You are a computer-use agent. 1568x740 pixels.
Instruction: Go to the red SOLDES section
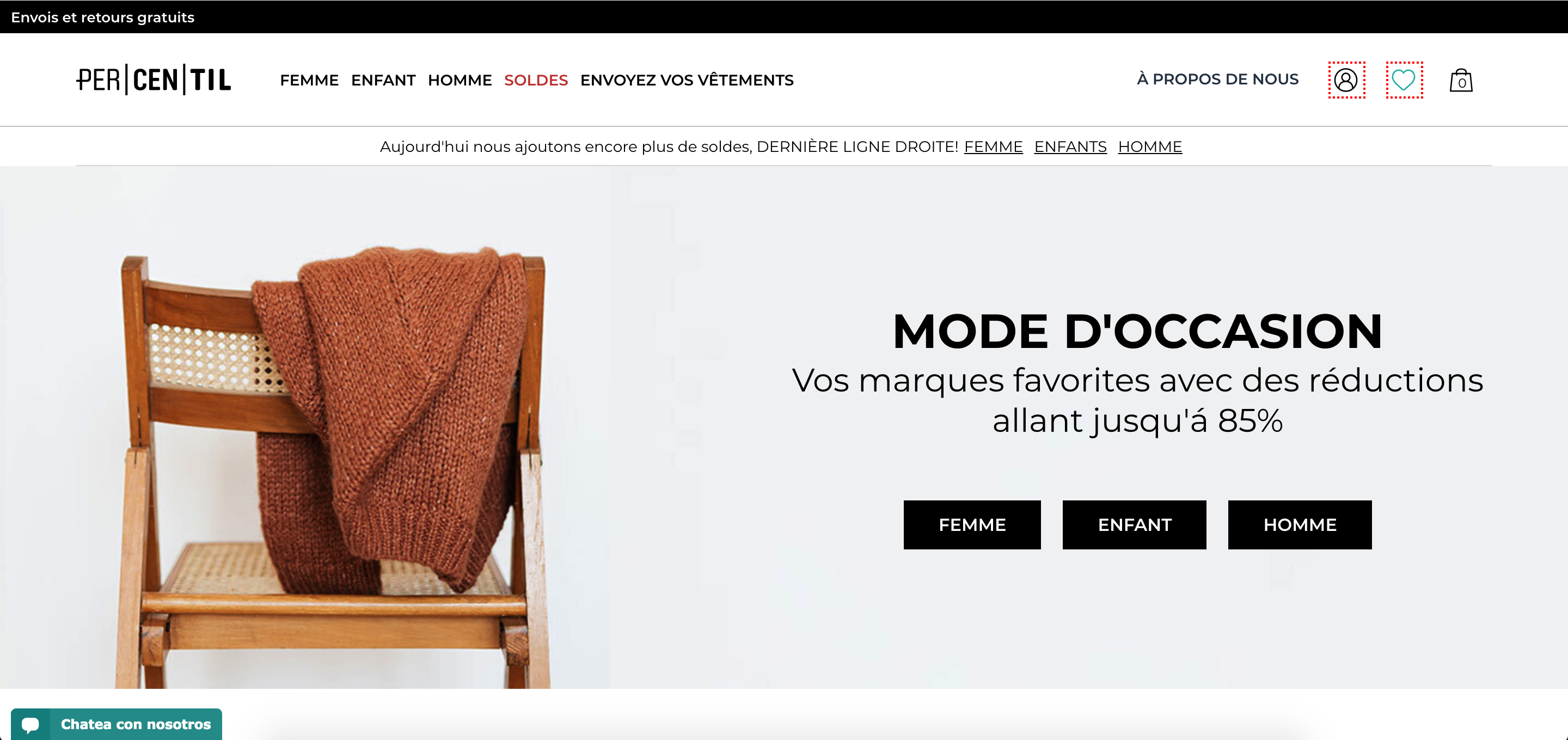[x=536, y=81]
